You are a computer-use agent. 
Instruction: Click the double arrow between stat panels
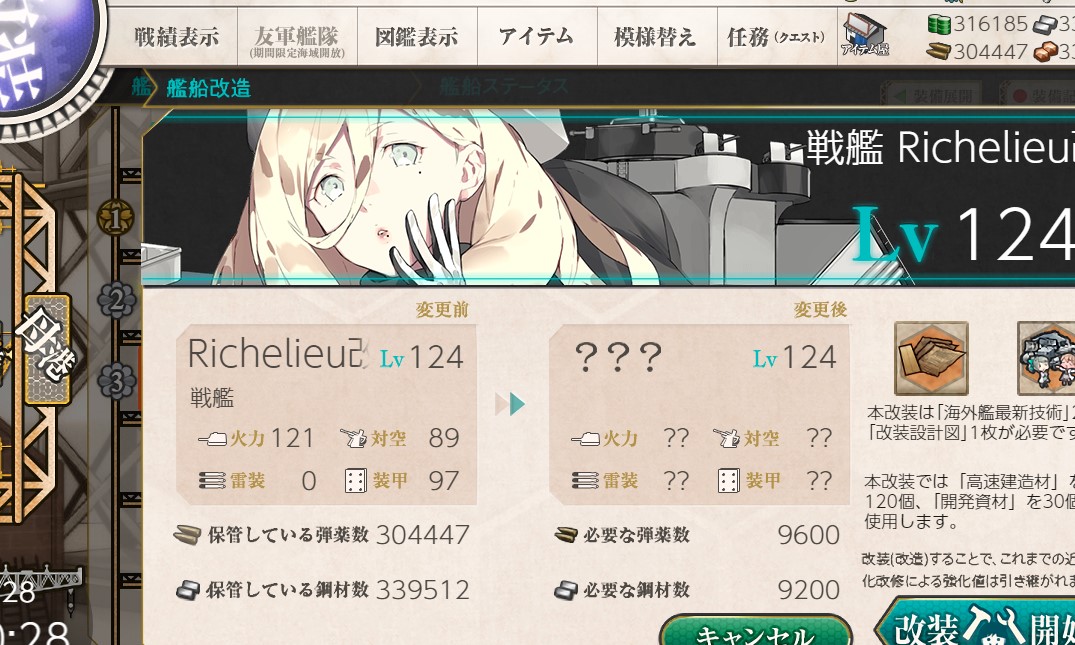click(x=510, y=404)
